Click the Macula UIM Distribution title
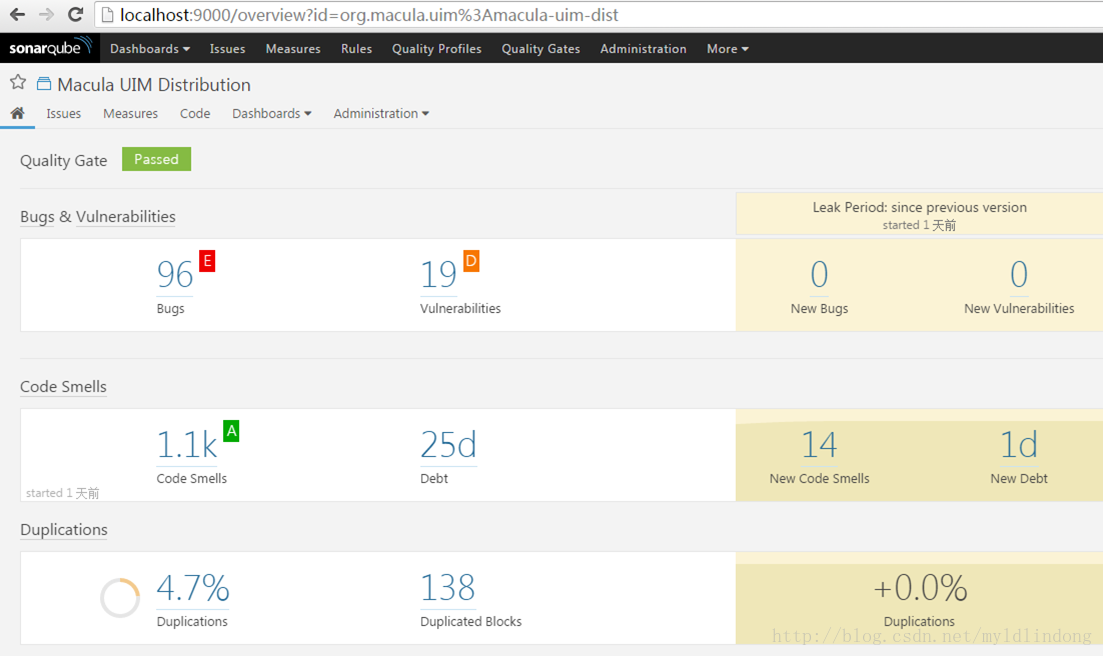1103x656 pixels. (x=154, y=84)
